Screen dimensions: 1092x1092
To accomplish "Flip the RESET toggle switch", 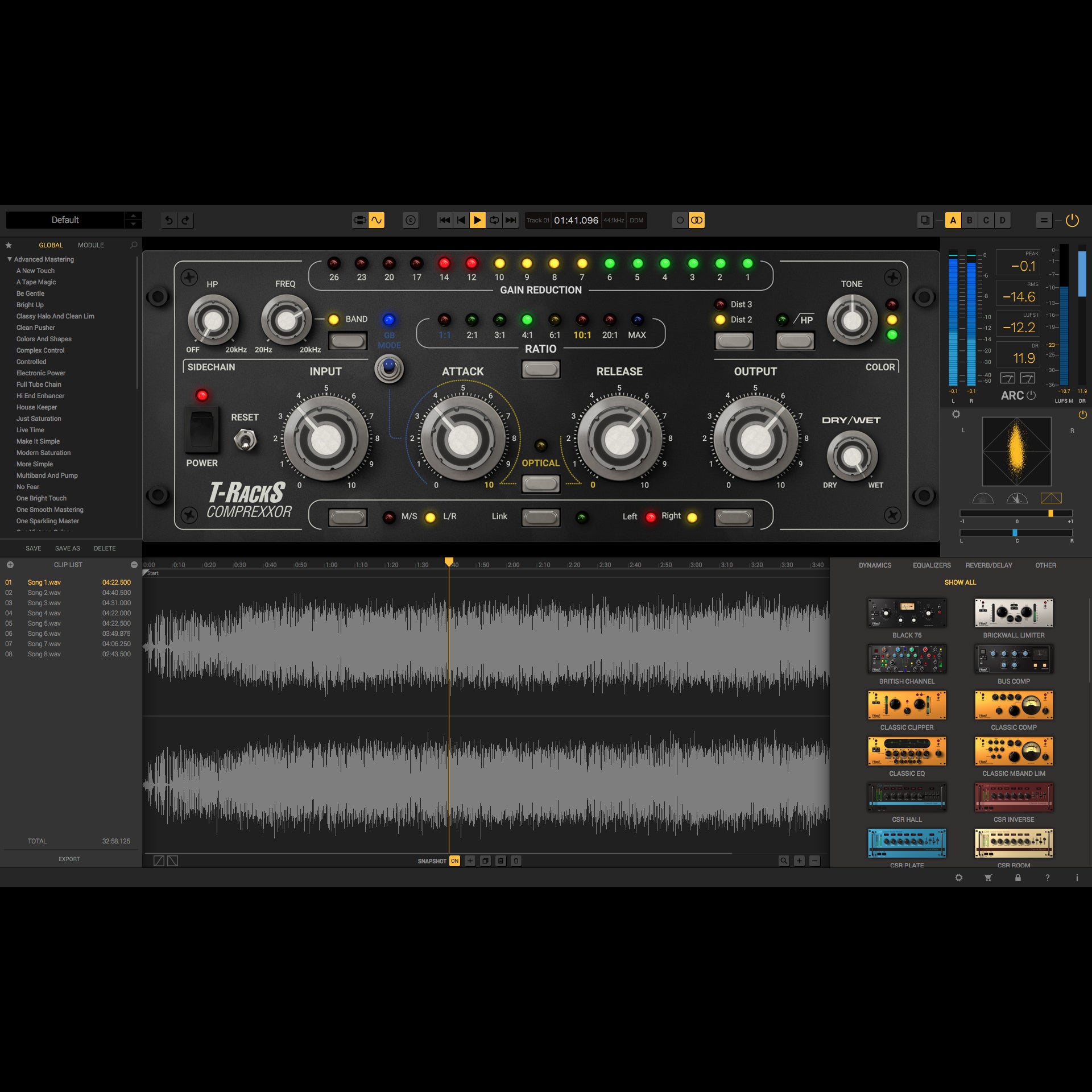I will pos(246,440).
